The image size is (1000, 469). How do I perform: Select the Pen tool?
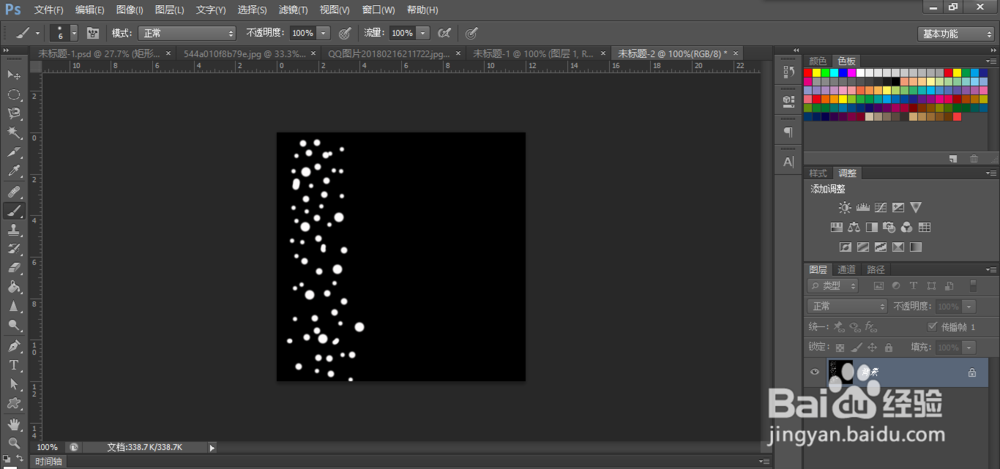14,346
